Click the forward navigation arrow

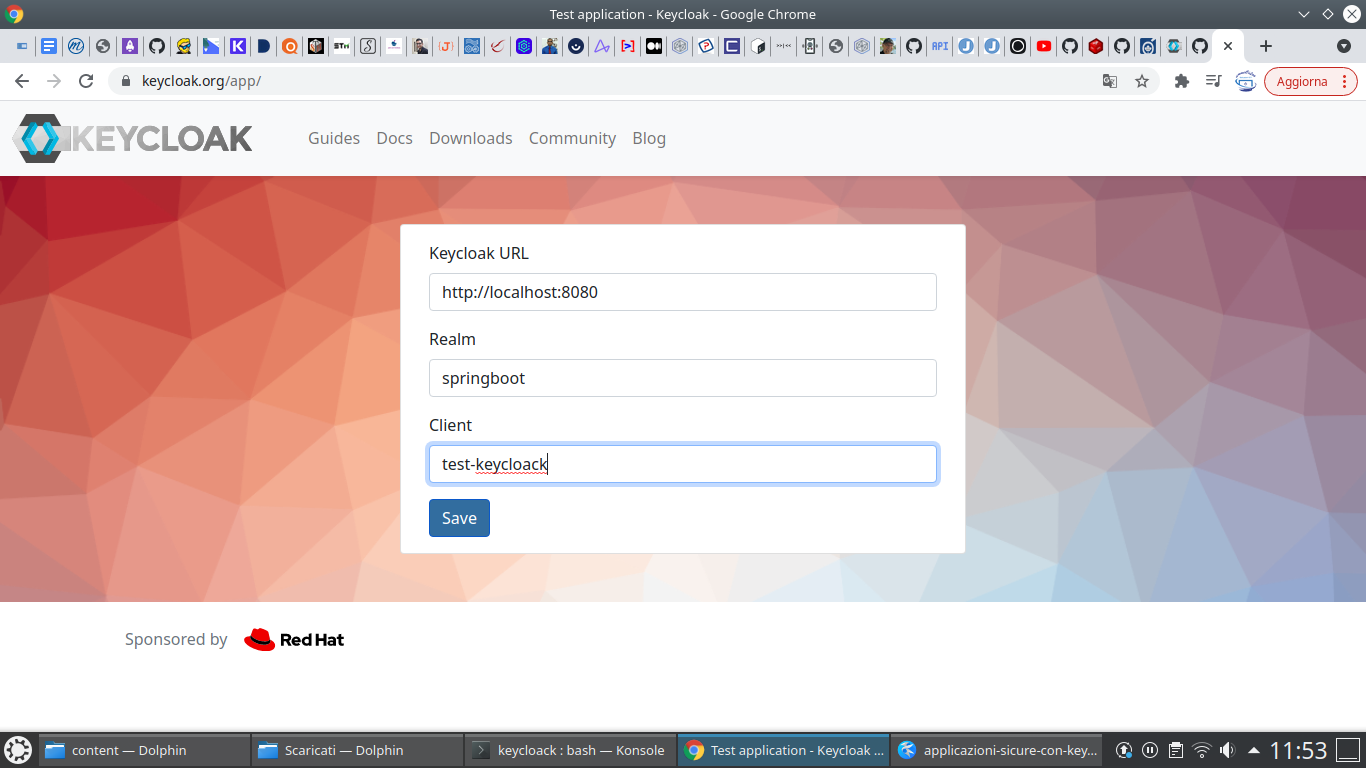point(54,81)
